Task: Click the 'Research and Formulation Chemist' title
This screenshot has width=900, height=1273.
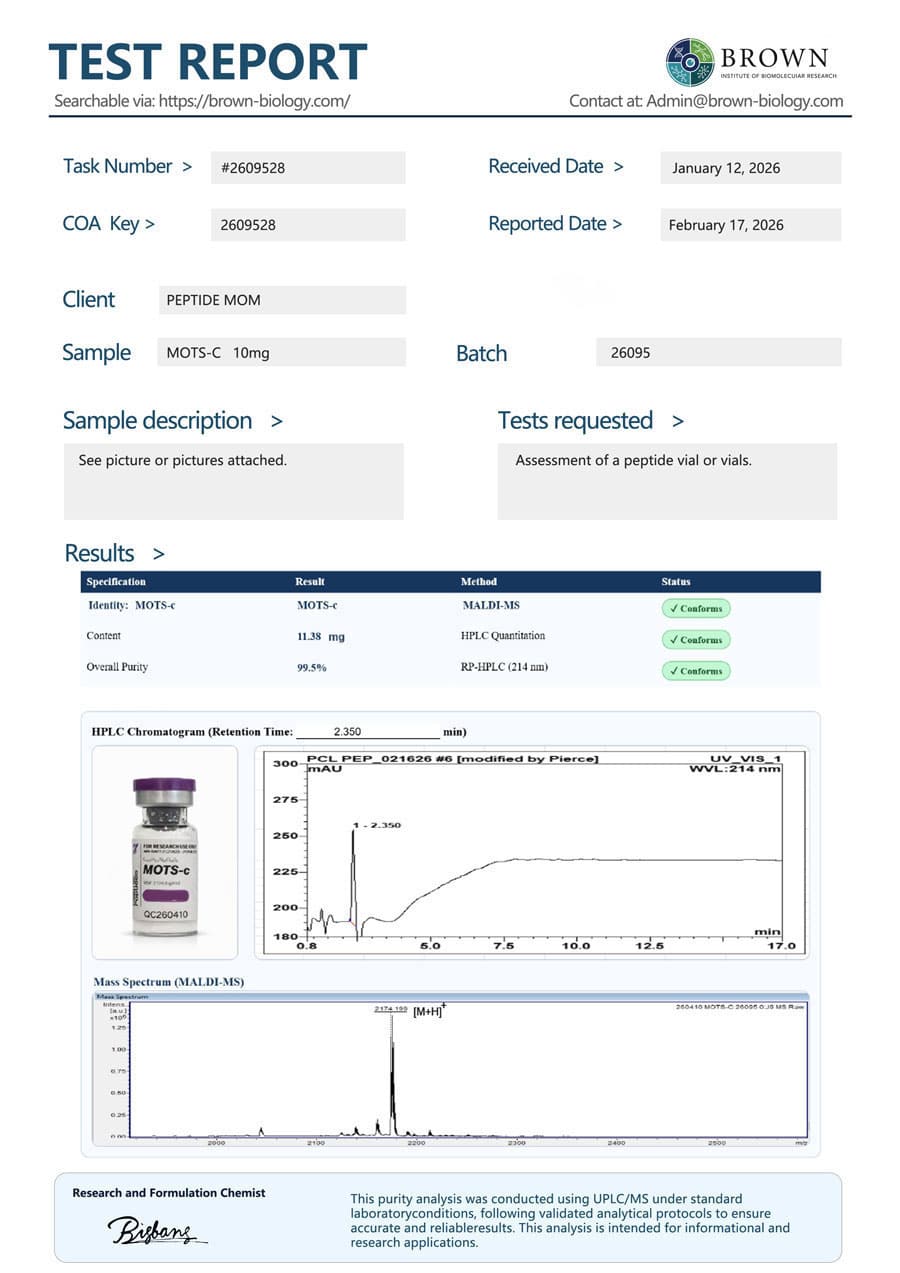Action: point(169,1193)
